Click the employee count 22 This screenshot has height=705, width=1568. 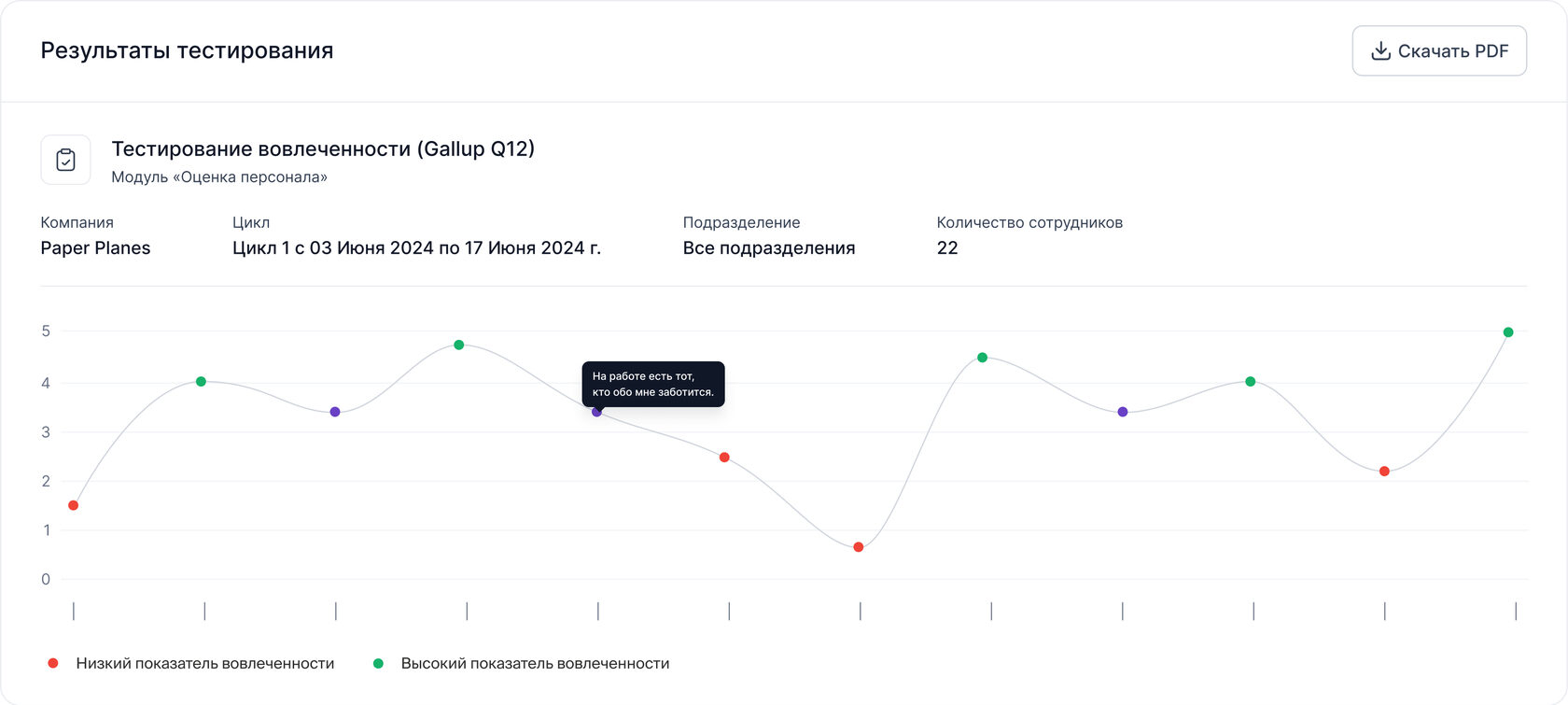pos(947,248)
